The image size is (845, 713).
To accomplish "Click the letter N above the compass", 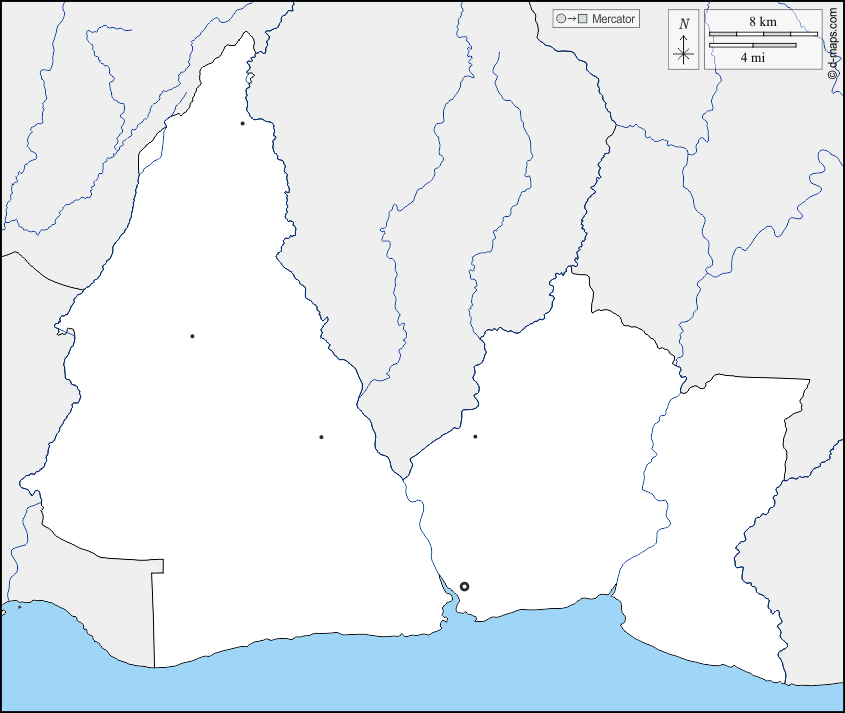I will coord(684,24).
